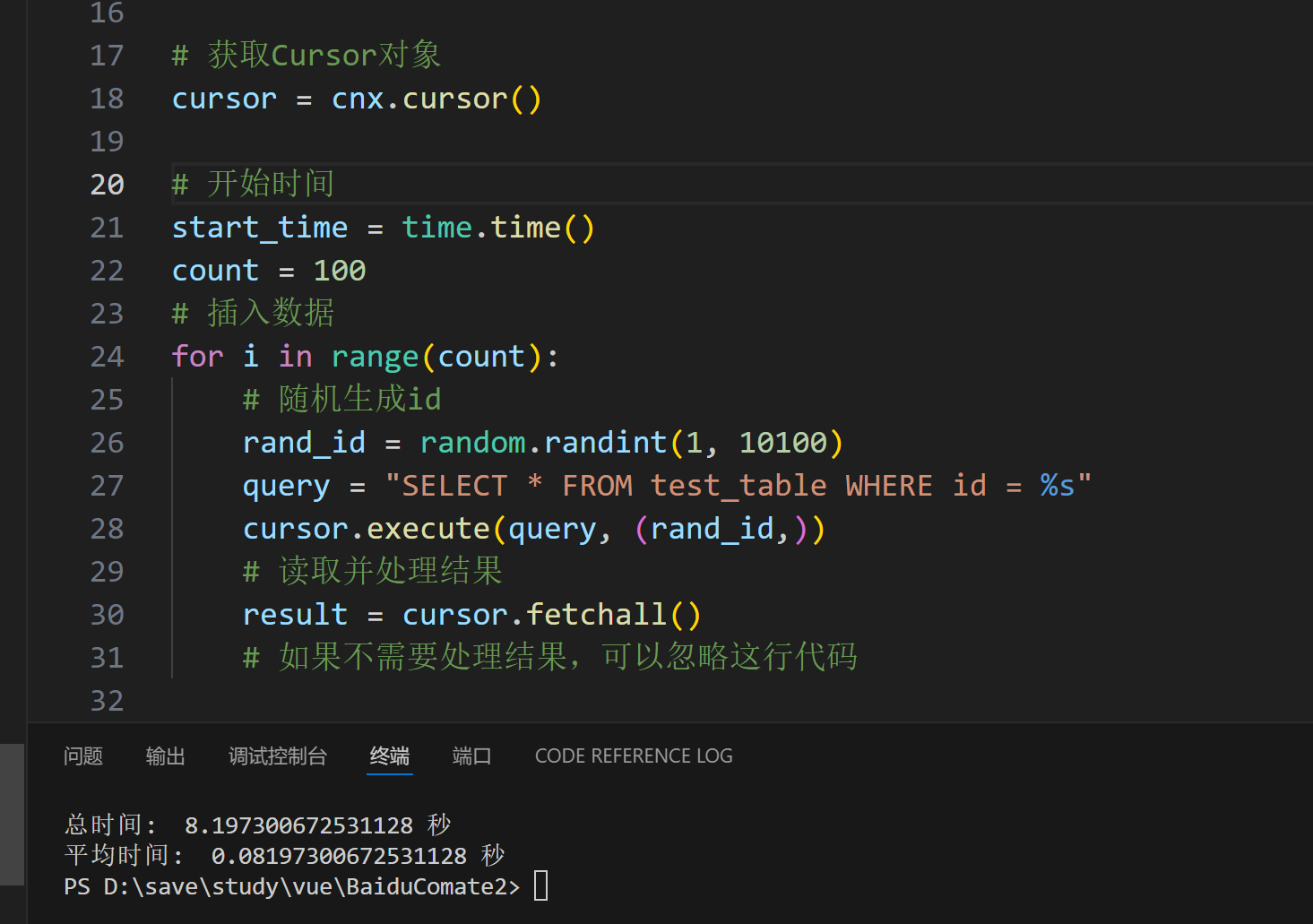The width and height of the screenshot is (1313, 924).
Task: Click terminal path 'D:\save\study\vue\BaiduComate2>'
Action: pos(312,886)
